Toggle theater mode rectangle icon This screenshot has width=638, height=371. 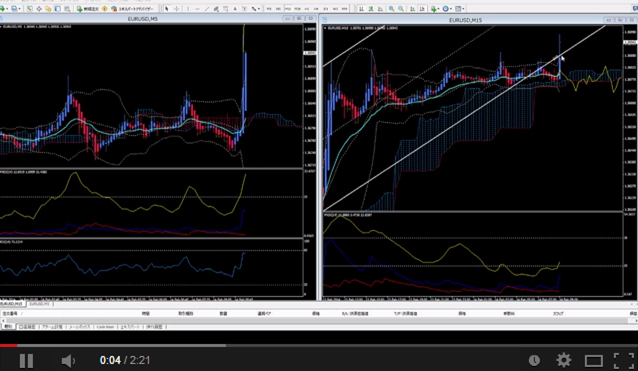(594, 360)
